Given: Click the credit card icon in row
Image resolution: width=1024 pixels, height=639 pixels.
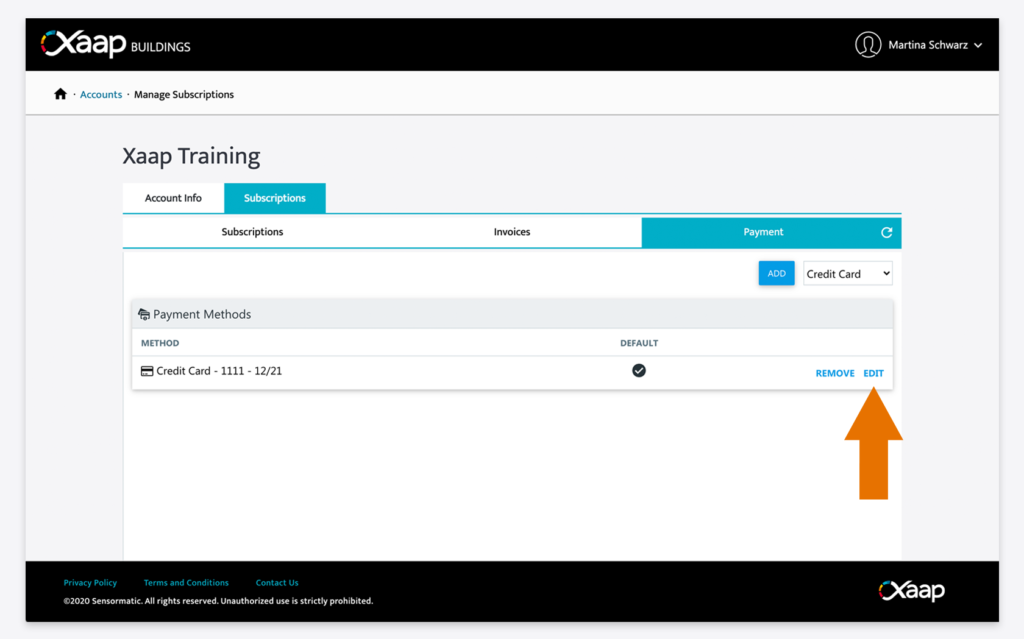Looking at the screenshot, I should click(147, 371).
